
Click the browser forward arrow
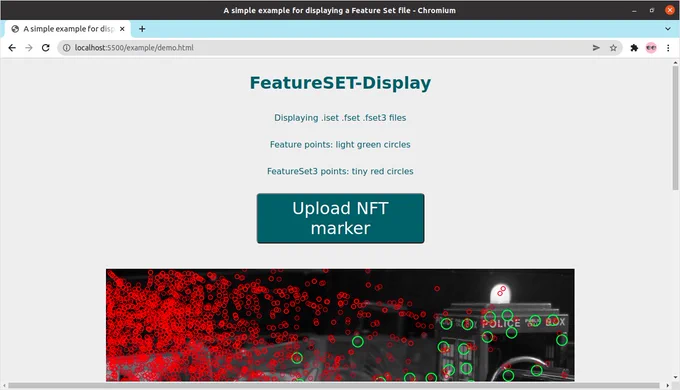(x=29, y=48)
